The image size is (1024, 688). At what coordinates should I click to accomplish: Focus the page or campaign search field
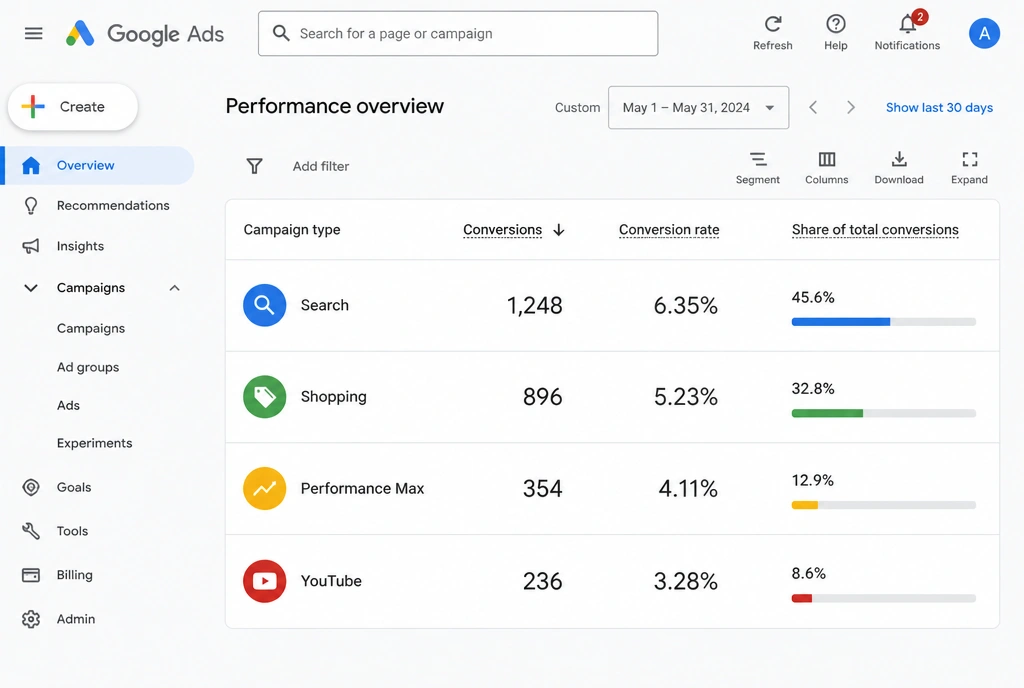tap(458, 33)
